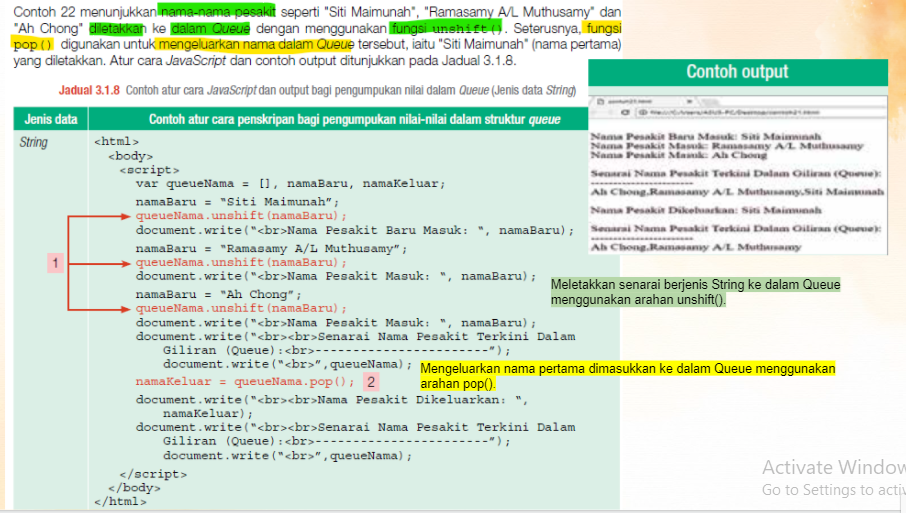
Task: Click the red 'Jadual 3.1.8' caption label
Action: (x=89, y=90)
